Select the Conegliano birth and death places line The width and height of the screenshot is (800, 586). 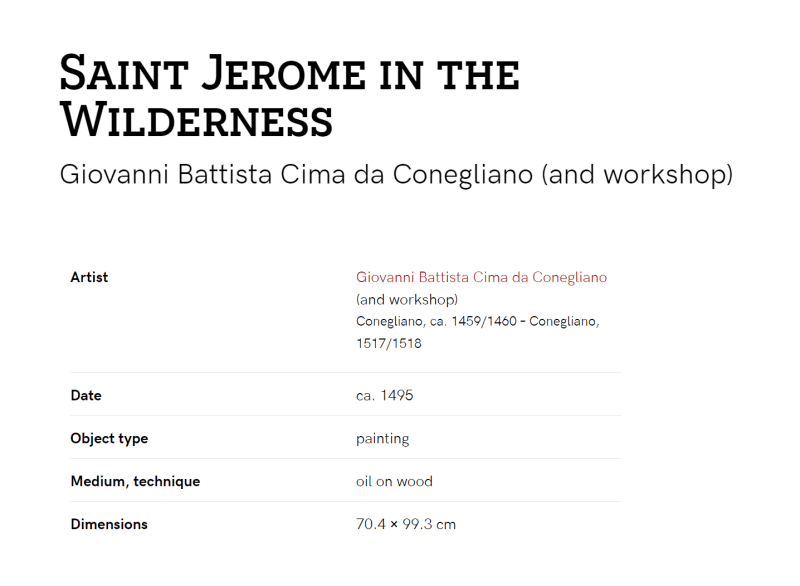pos(478,332)
